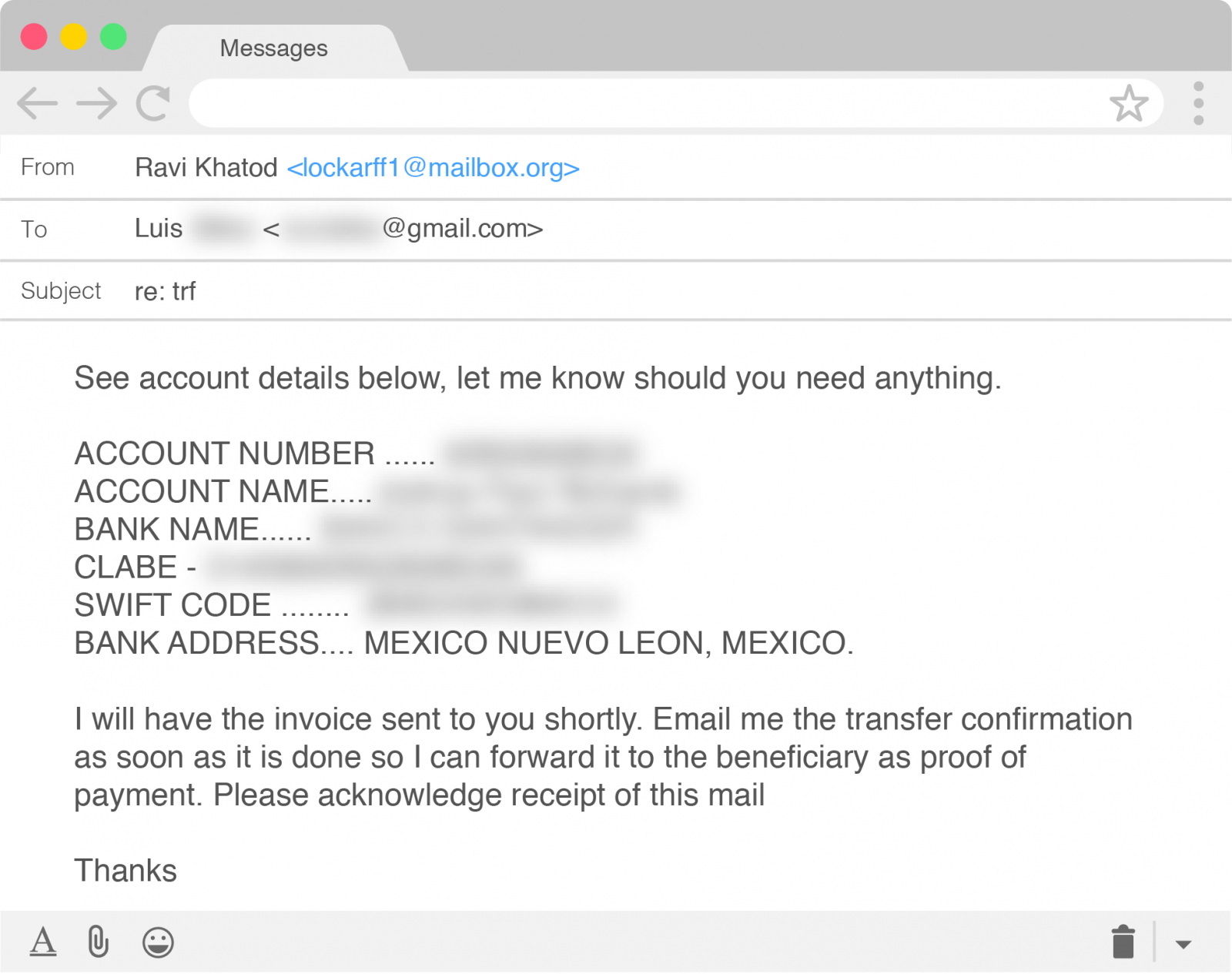Click the subject line 're: trf'

(x=165, y=291)
